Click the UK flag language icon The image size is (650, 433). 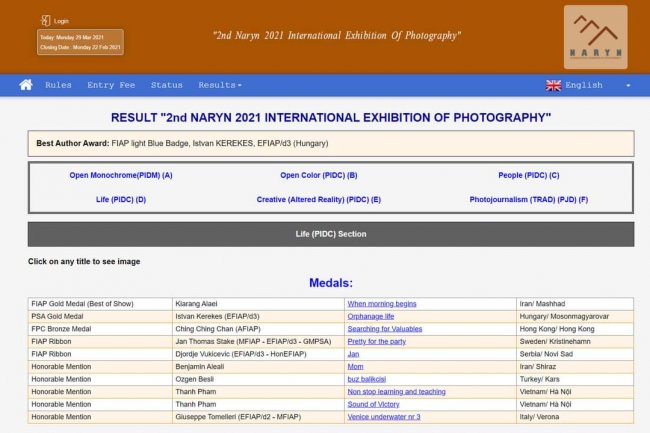pyautogui.click(x=553, y=85)
